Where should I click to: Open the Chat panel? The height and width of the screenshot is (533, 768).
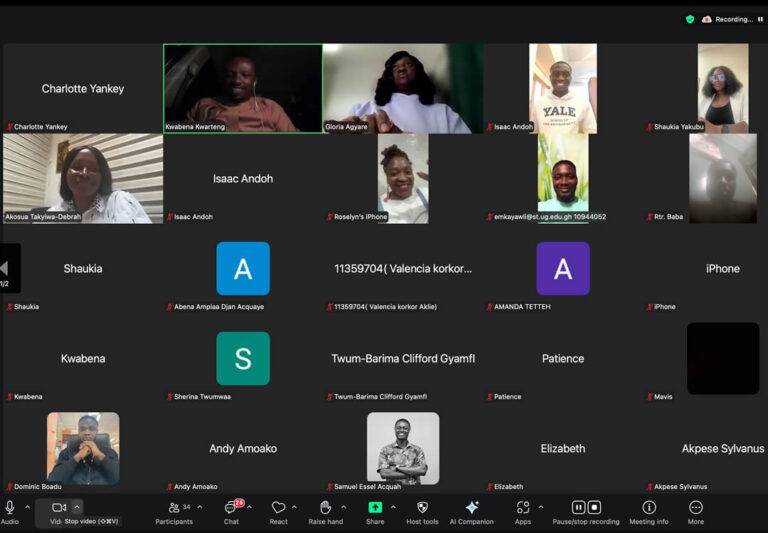[x=231, y=508]
